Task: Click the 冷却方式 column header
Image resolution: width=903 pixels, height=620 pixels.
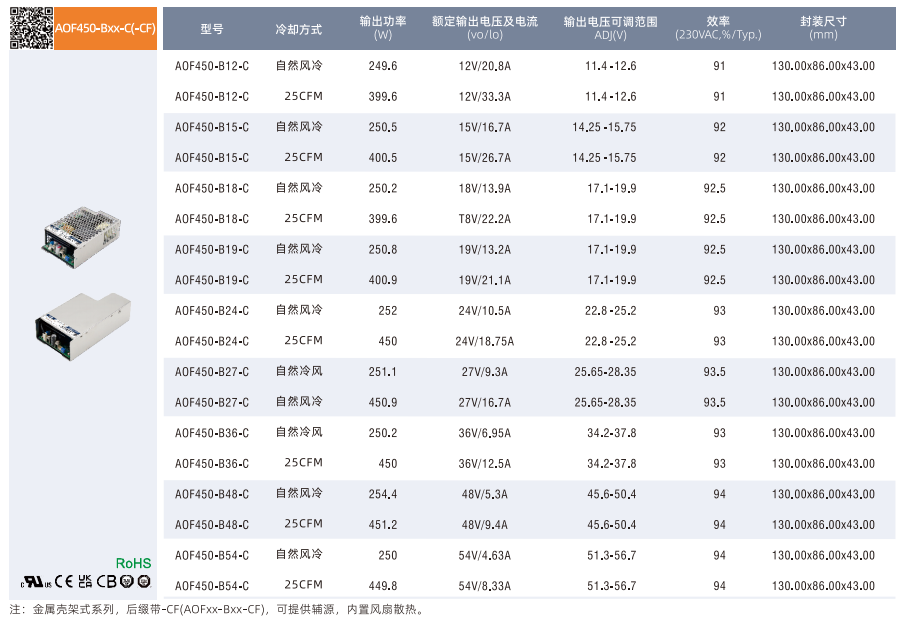Action: click(298, 29)
